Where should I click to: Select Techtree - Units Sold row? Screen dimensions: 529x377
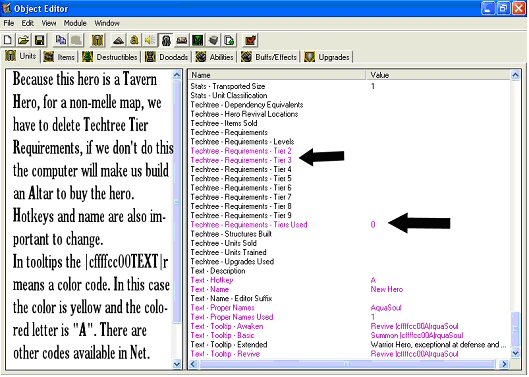(350, 243)
